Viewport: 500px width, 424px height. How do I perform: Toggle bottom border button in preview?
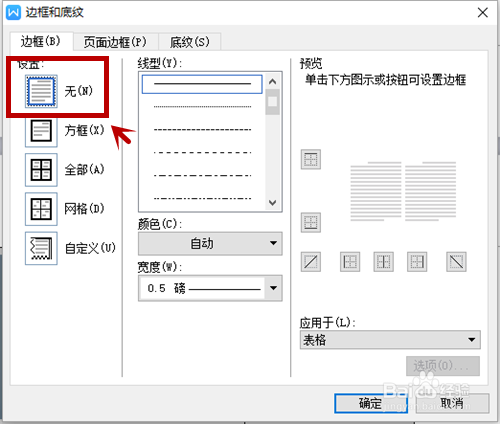pyautogui.click(x=311, y=222)
